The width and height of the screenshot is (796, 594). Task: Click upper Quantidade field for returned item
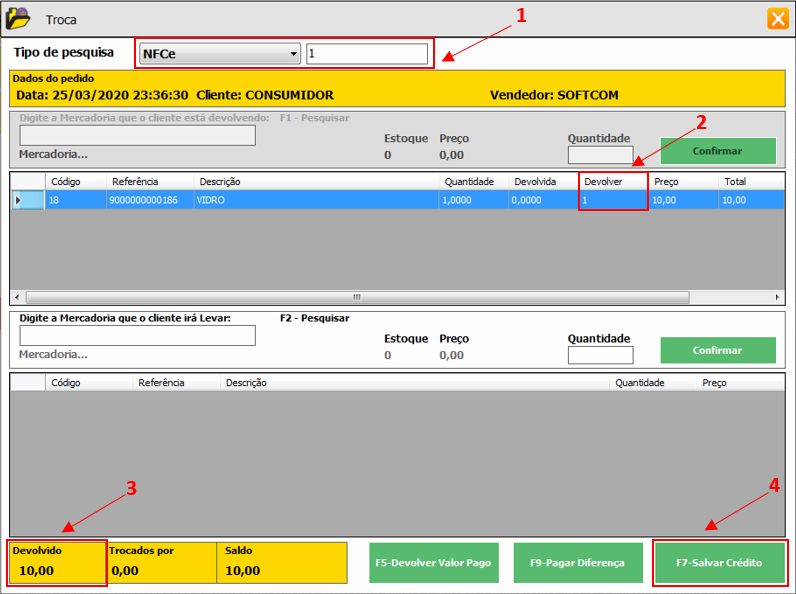click(600, 155)
